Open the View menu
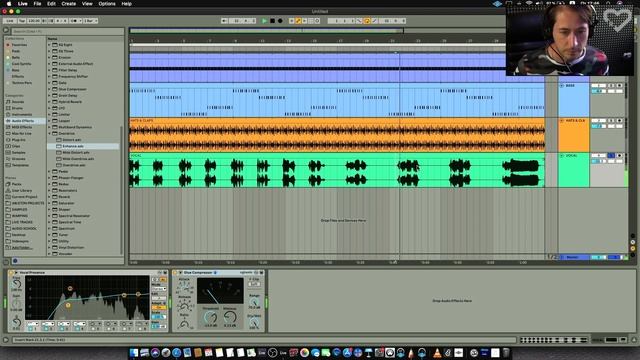 coord(87,4)
